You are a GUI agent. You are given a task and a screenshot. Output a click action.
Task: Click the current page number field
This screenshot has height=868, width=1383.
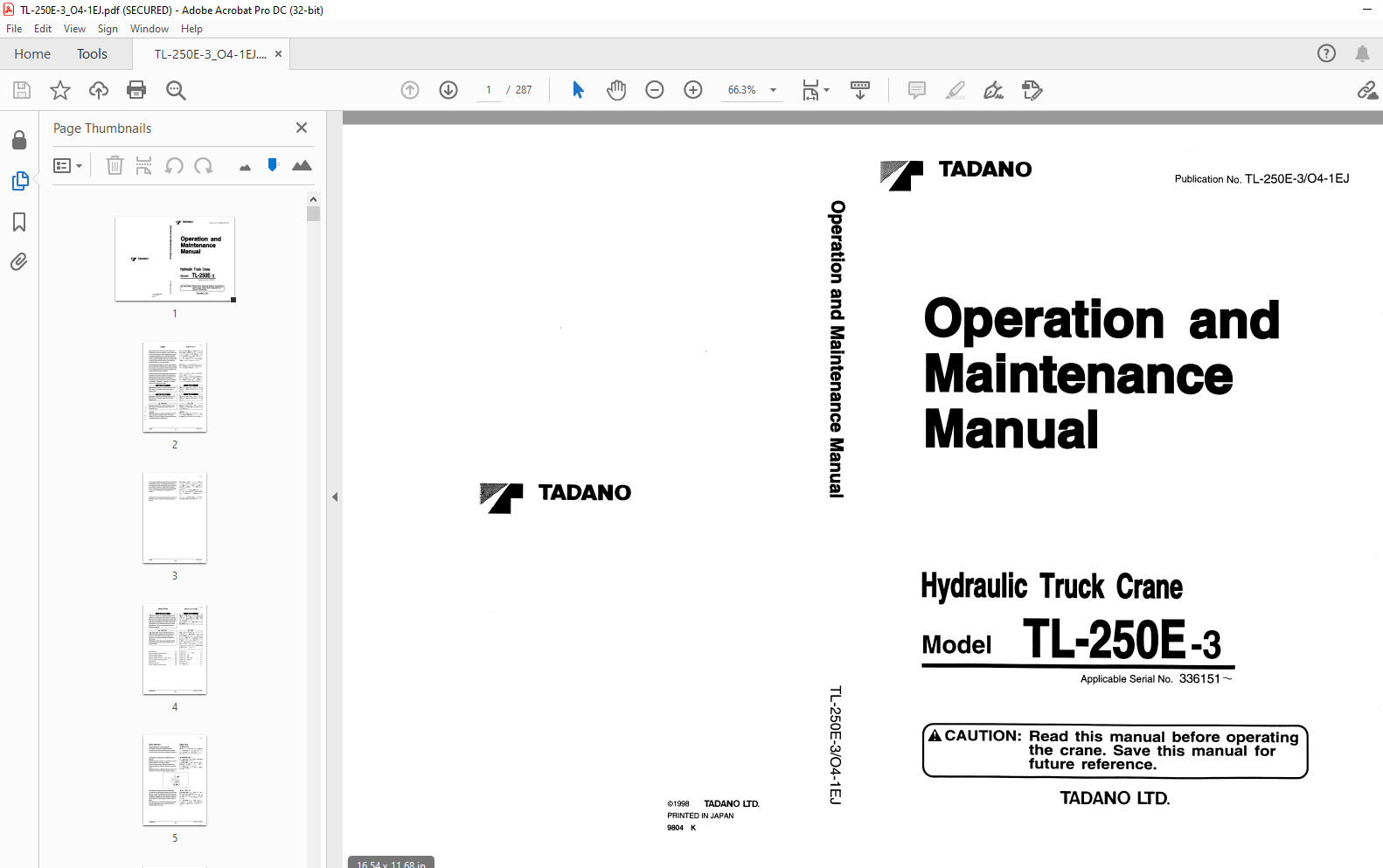[489, 90]
